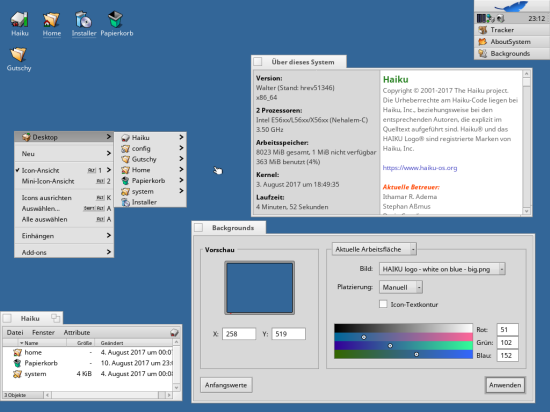
Task: Click the X position input field
Action: pyautogui.click(x=239, y=334)
